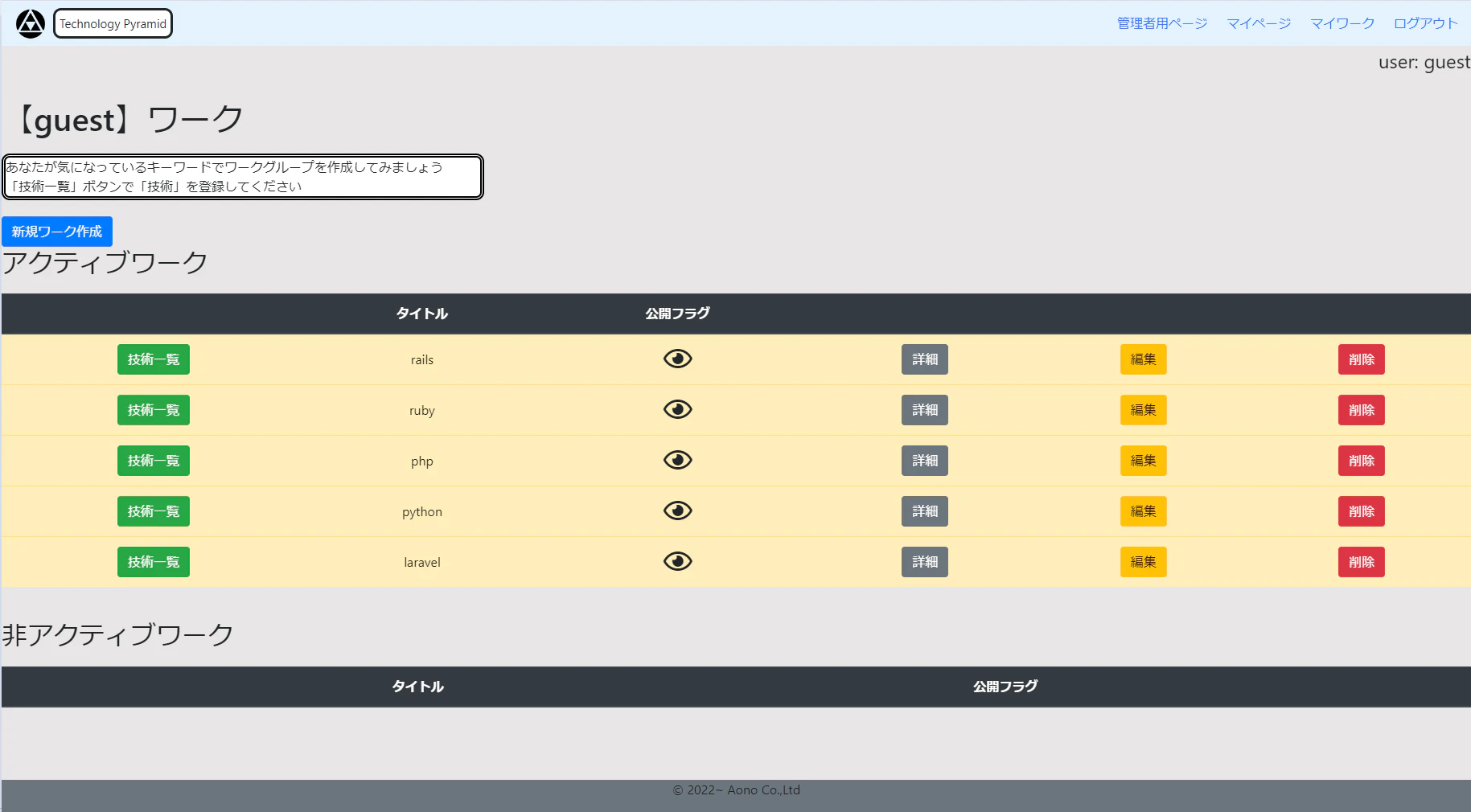1471x812 pixels.
Task: Select the python title cell
Action: tap(422, 512)
